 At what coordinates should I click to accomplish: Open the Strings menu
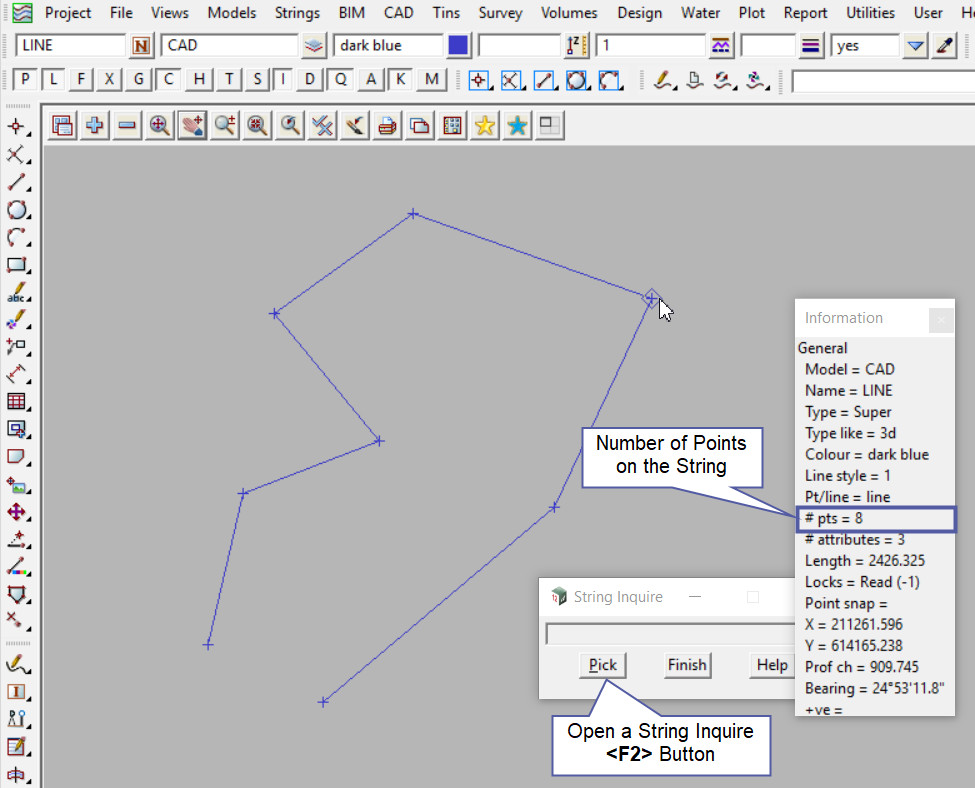296,13
